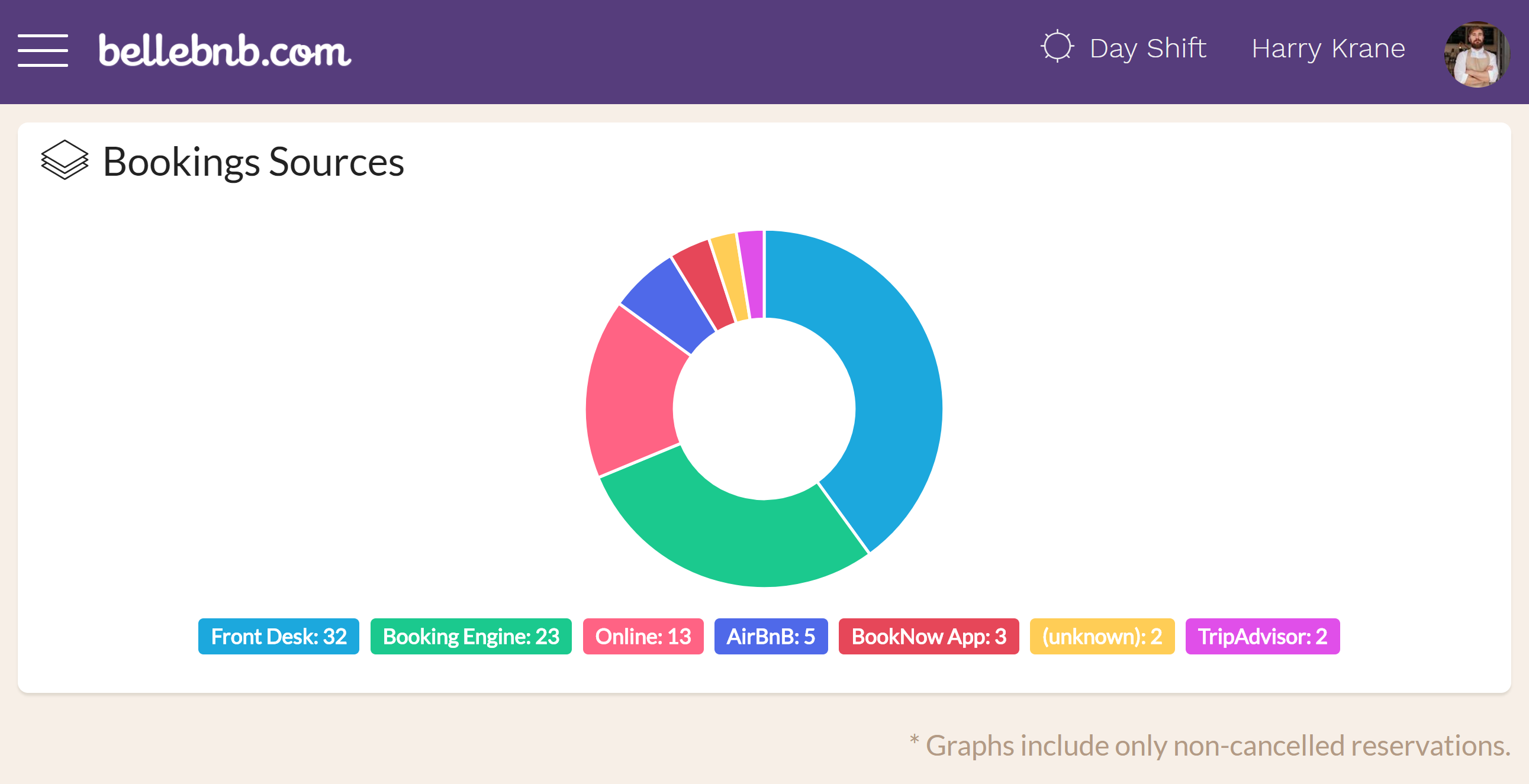Click the TripAdvisor: 2 legend button
The image size is (1529, 784).
point(1261,635)
